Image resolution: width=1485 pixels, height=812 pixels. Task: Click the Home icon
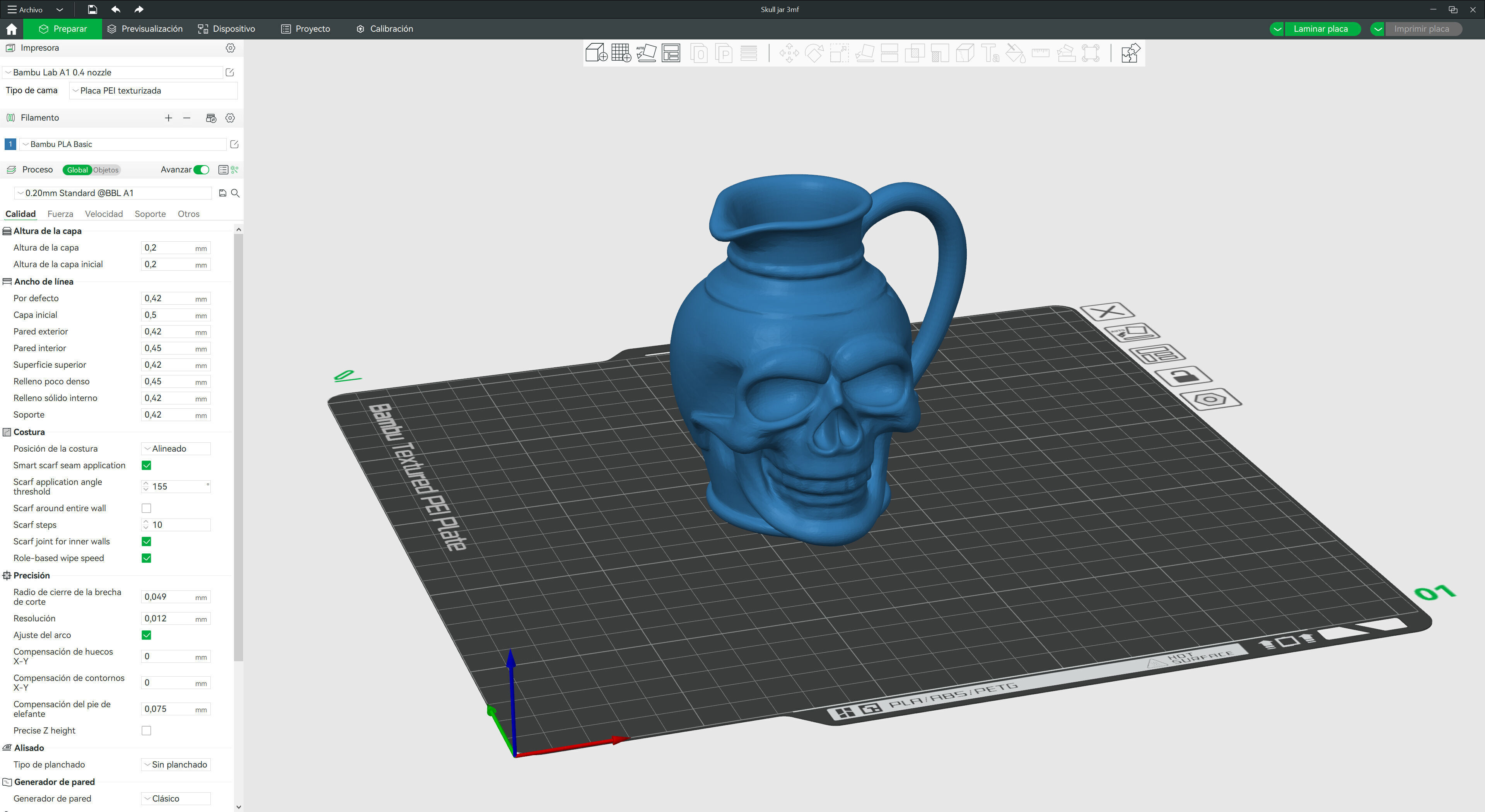click(x=12, y=29)
